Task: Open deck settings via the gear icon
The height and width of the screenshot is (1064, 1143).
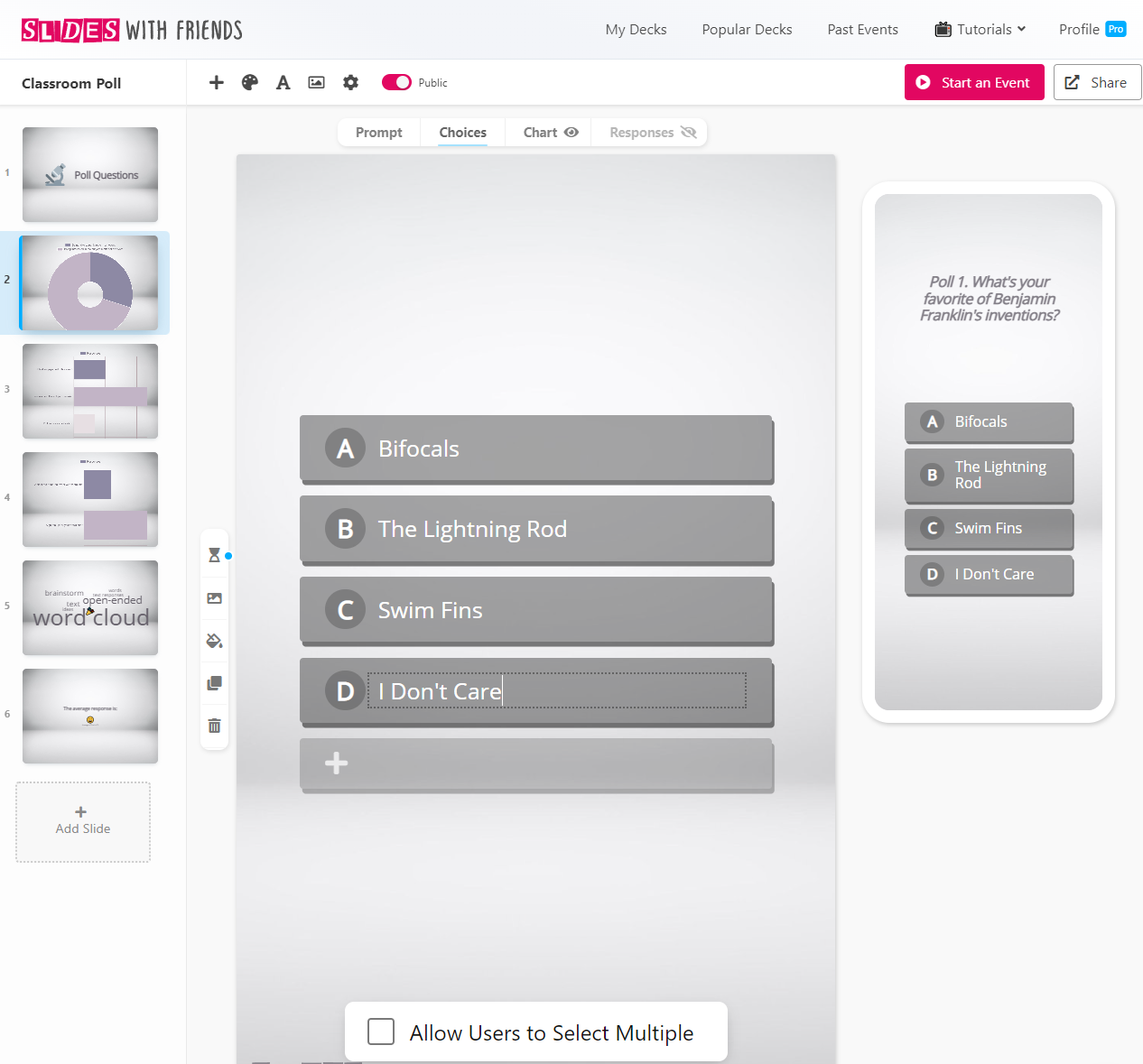Action: tap(350, 82)
